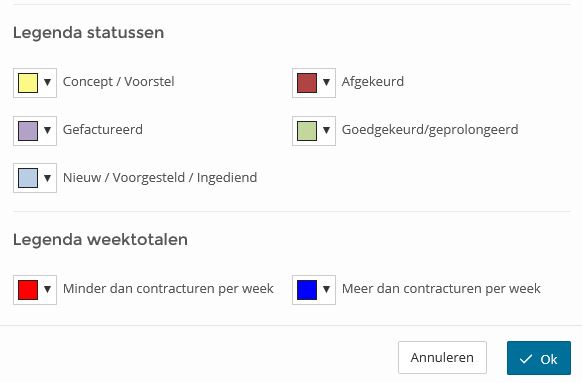Expand the Minder dan contracturen dropdown arrow
The width and height of the screenshot is (582, 383).
click(x=48, y=289)
